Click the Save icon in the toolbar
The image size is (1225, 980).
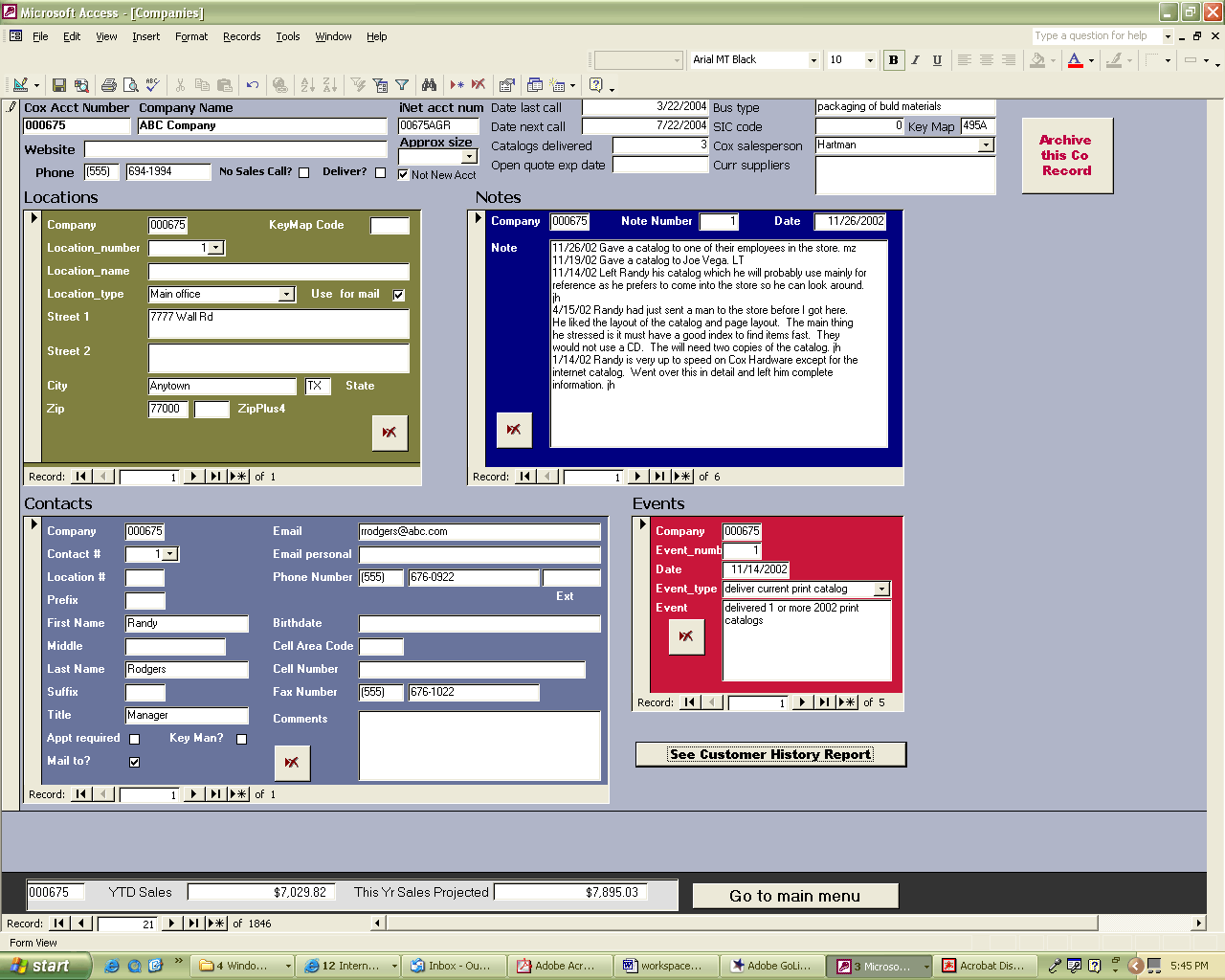[x=59, y=85]
